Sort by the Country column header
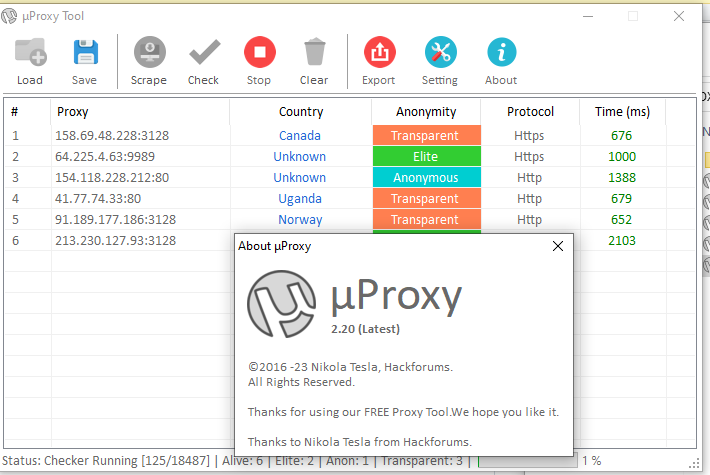The width and height of the screenshot is (710, 475). point(300,112)
